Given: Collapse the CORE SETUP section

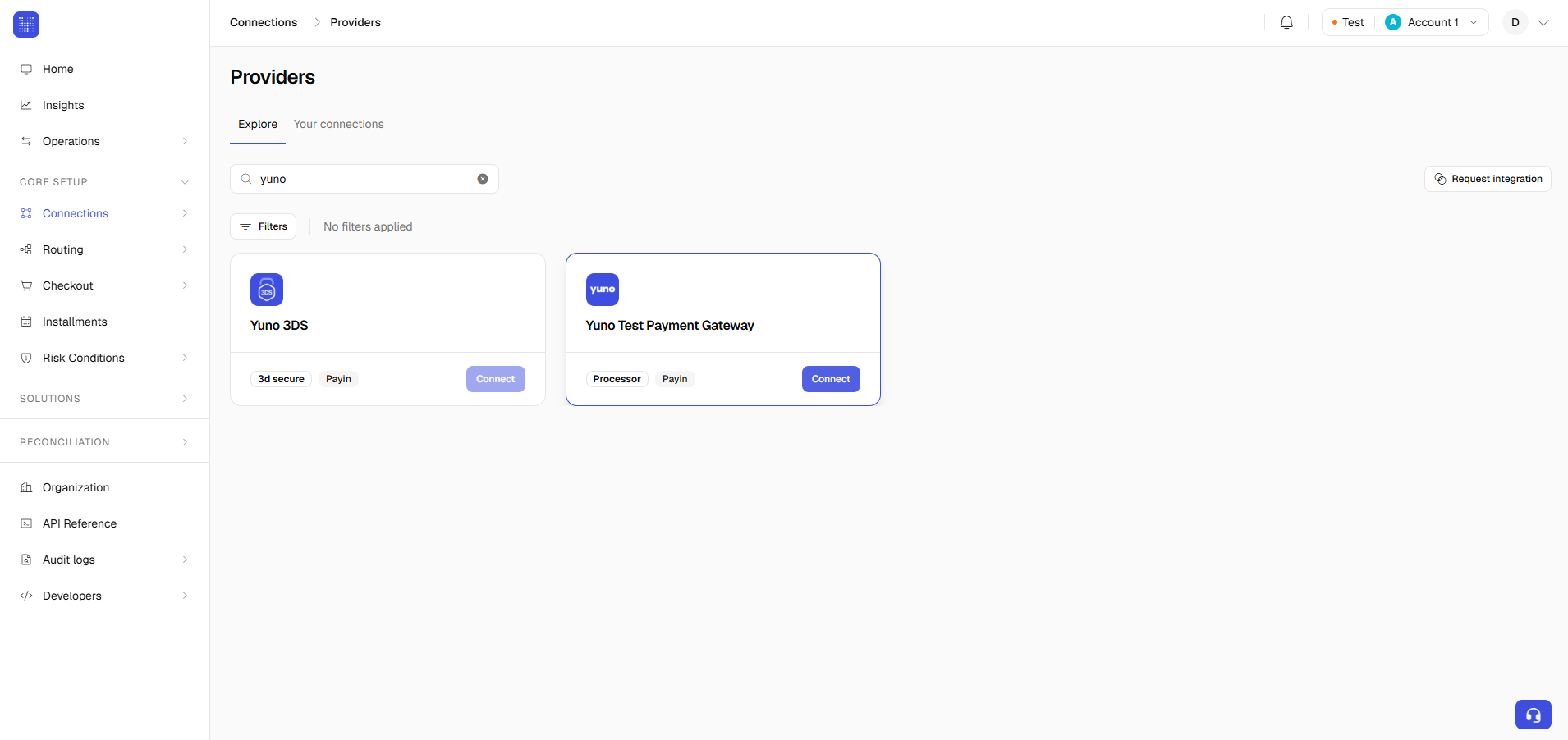Looking at the screenshot, I should tap(185, 182).
